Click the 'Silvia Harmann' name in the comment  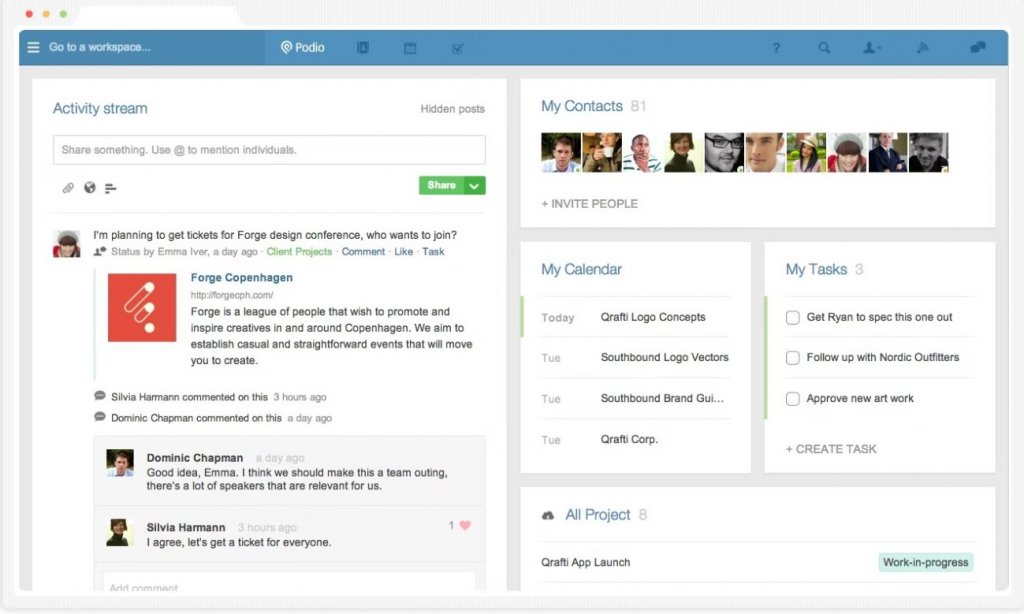tap(186, 527)
